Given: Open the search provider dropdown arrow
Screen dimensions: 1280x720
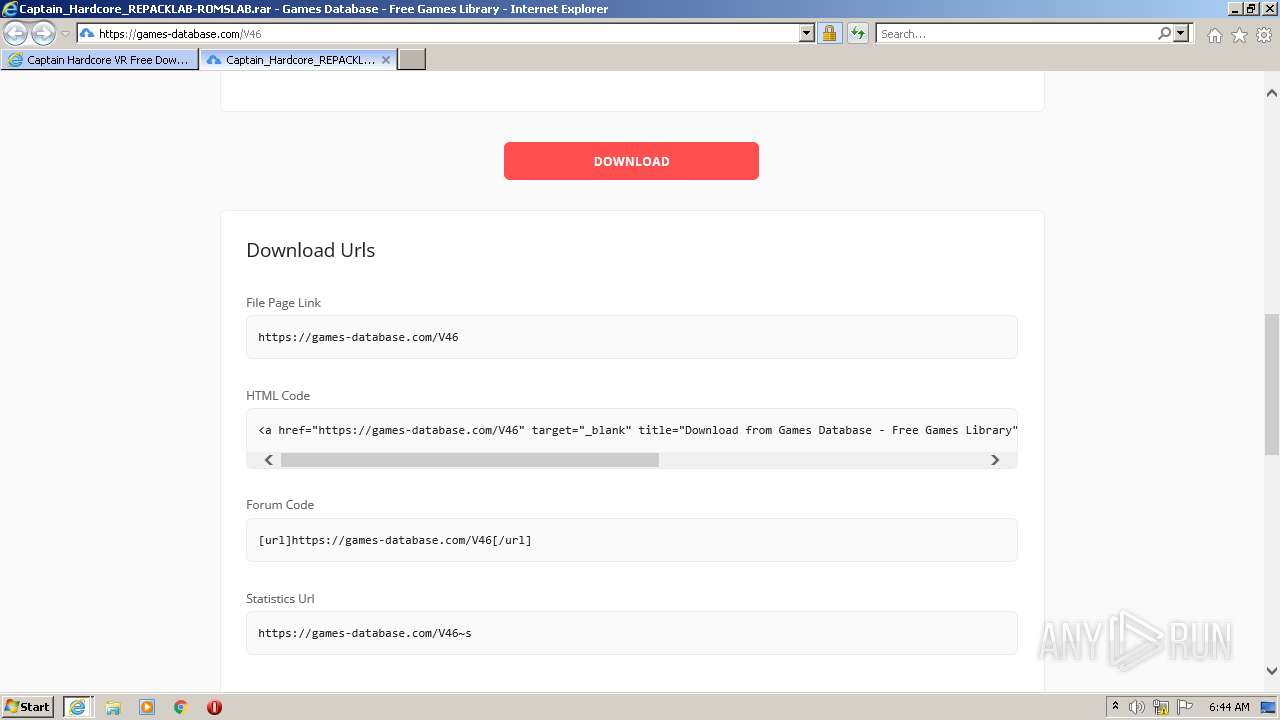Looking at the screenshot, I should coord(1181,34).
